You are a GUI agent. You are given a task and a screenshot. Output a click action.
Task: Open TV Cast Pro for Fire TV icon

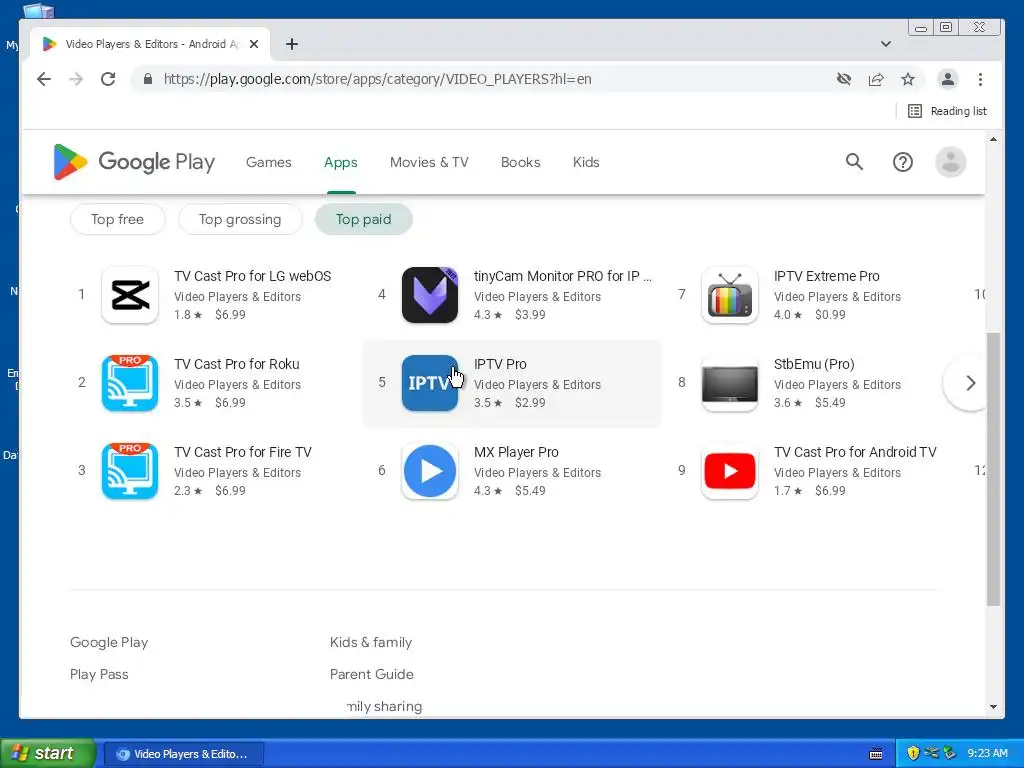coord(130,471)
